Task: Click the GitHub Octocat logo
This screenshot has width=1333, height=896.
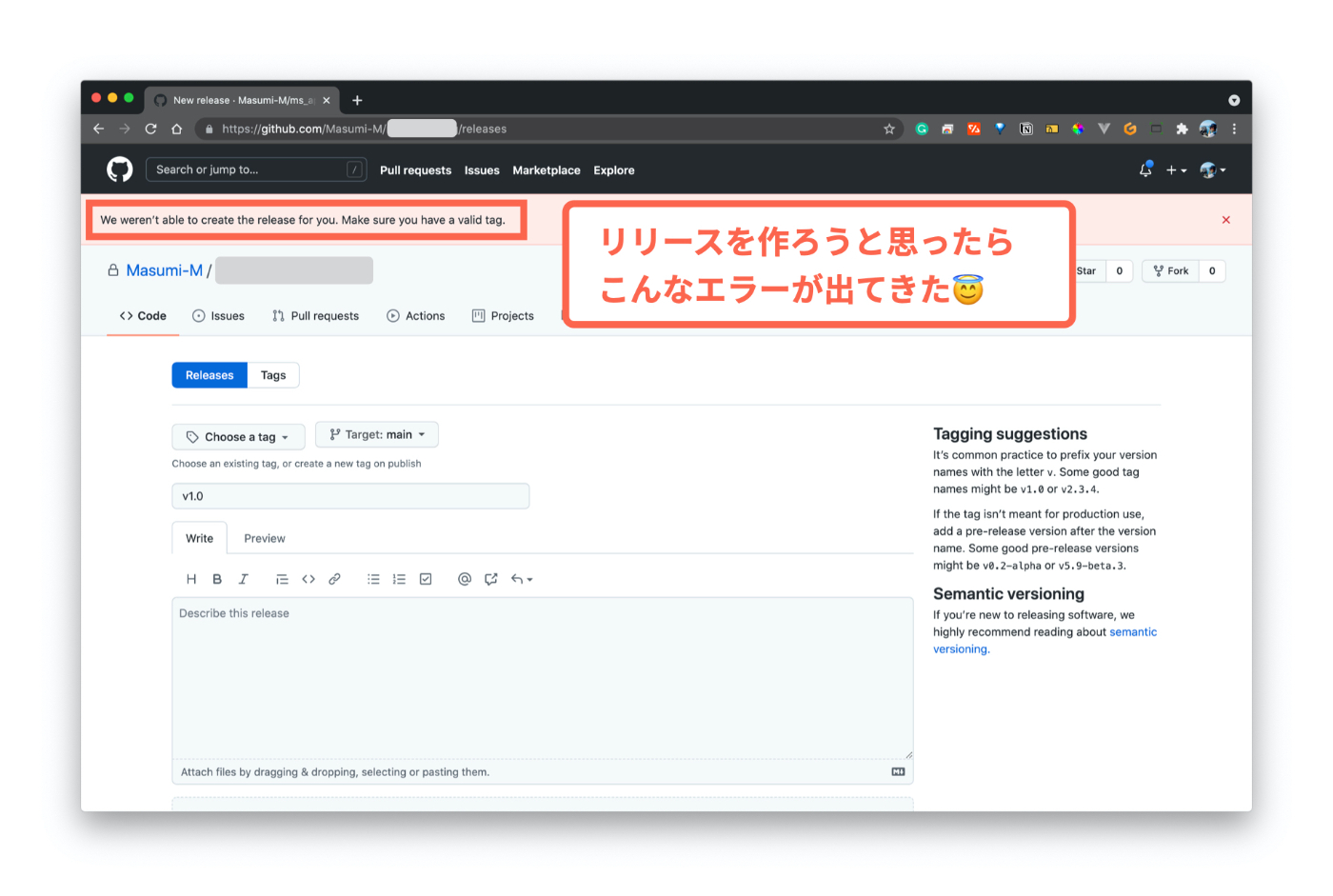Action: [x=120, y=169]
